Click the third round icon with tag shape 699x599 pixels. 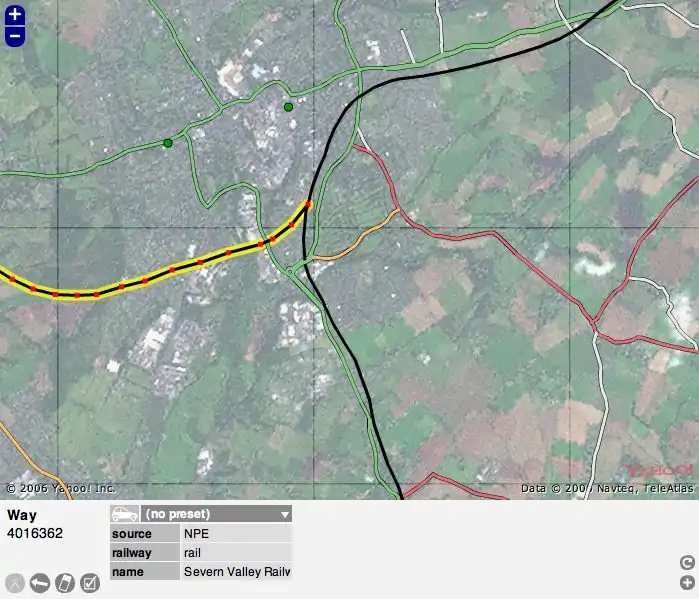[x=65, y=583]
